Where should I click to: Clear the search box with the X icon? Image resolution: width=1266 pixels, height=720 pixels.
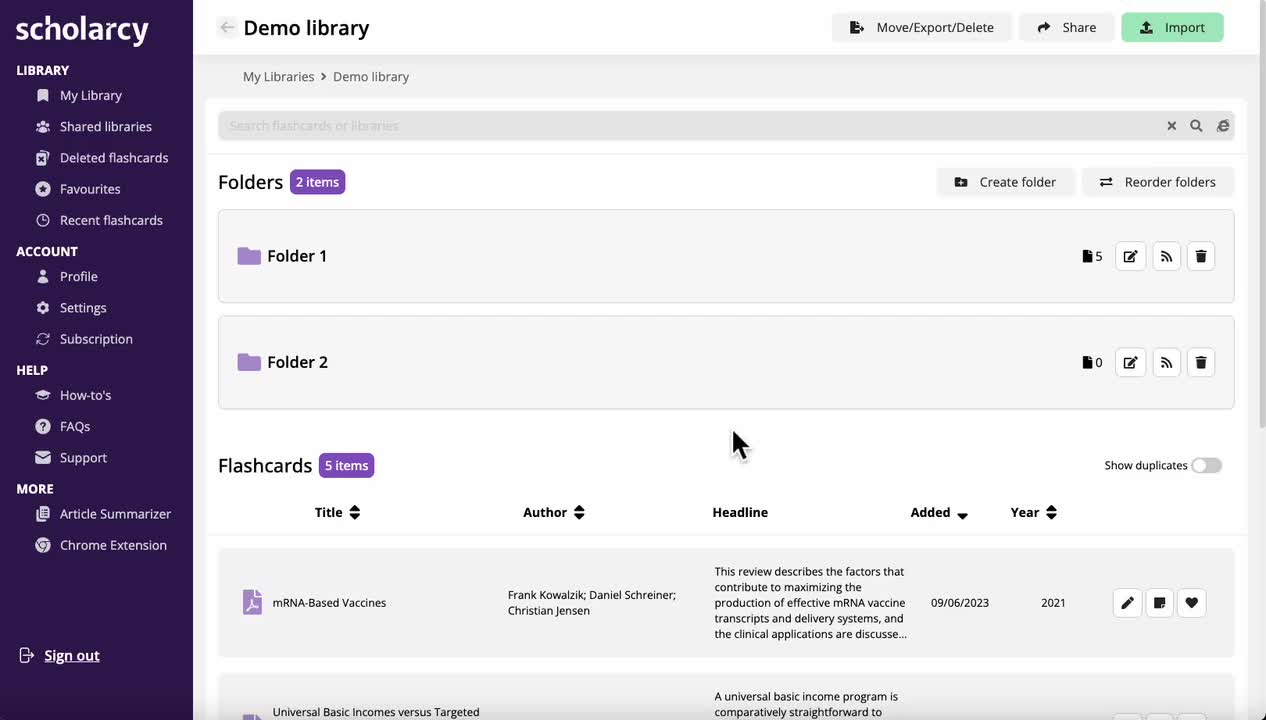point(1171,125)
